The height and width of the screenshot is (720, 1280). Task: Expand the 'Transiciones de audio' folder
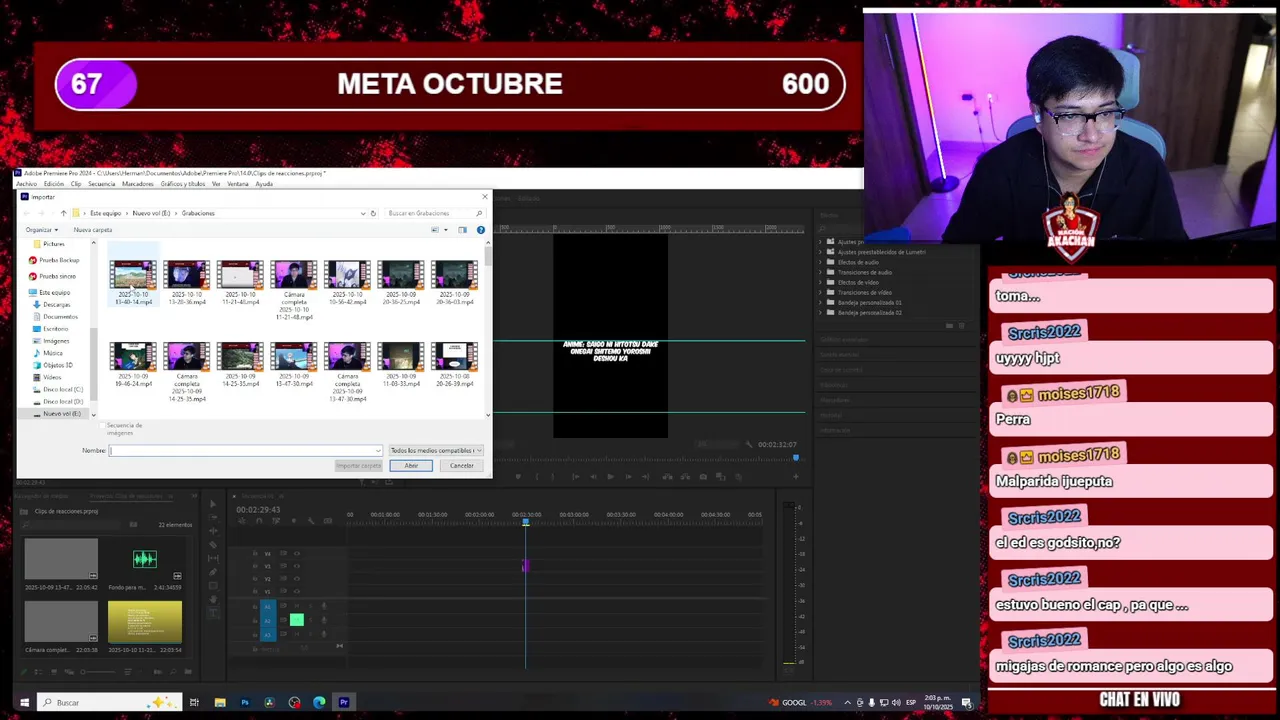[820, 272]
